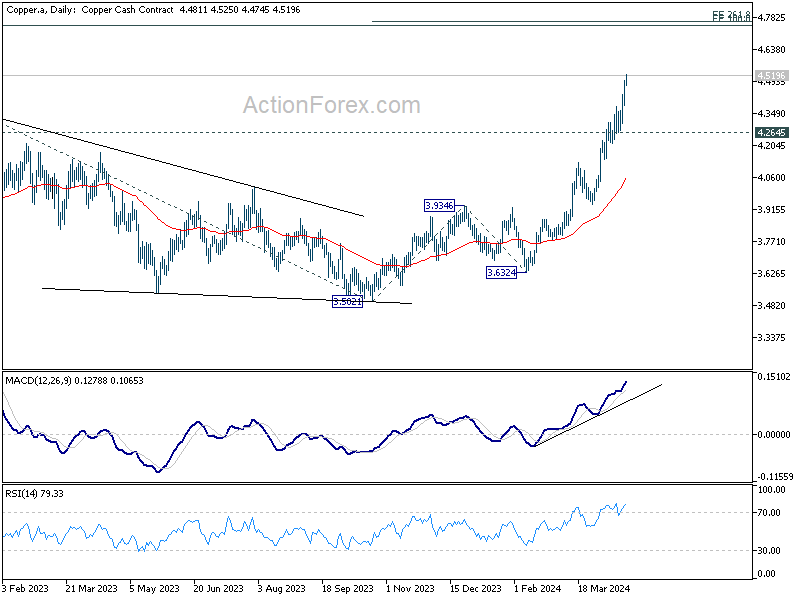Click the 3.6324 price label box
This screenshot has width=800, height=600.
point(502,272)
